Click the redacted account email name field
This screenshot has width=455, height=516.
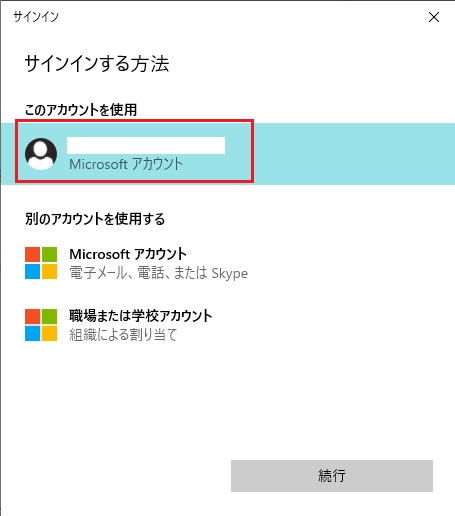click(146, 145)
